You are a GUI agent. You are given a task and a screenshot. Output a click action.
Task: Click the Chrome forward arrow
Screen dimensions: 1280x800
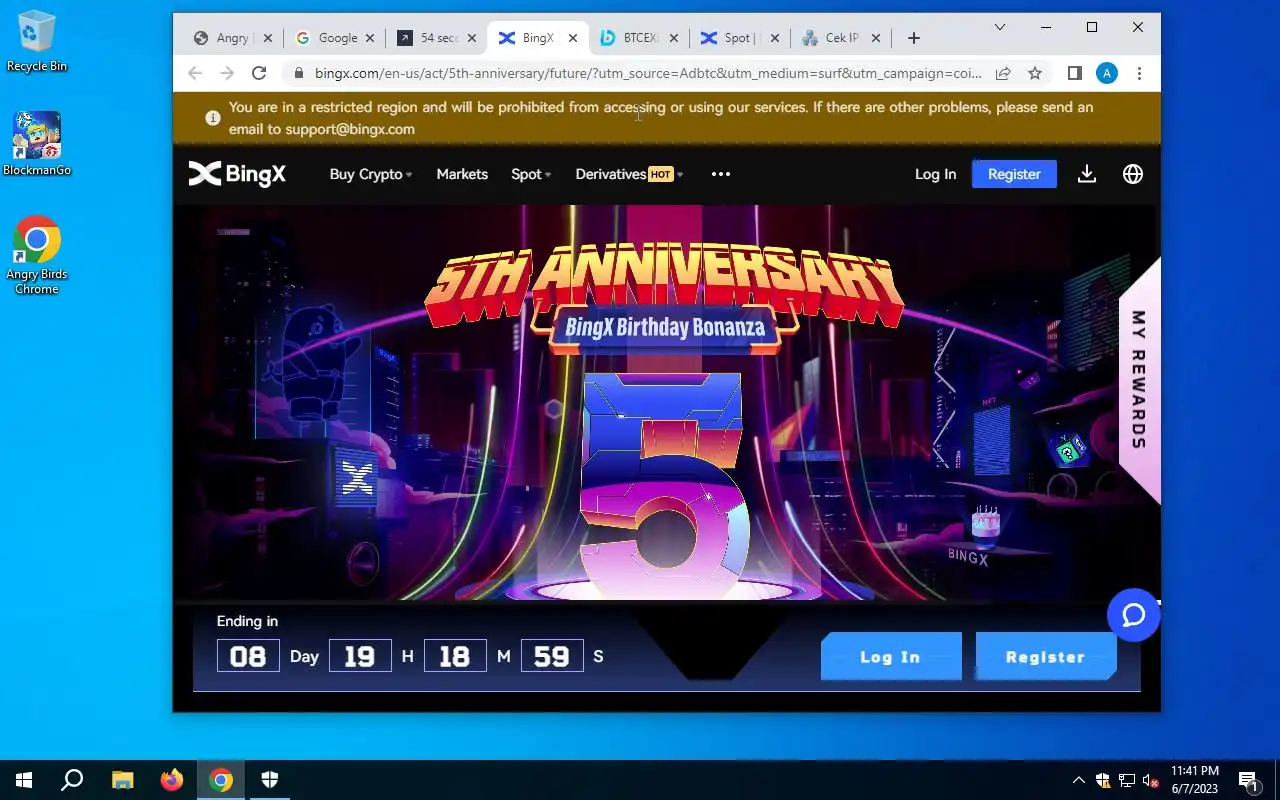tap(227, 73)
